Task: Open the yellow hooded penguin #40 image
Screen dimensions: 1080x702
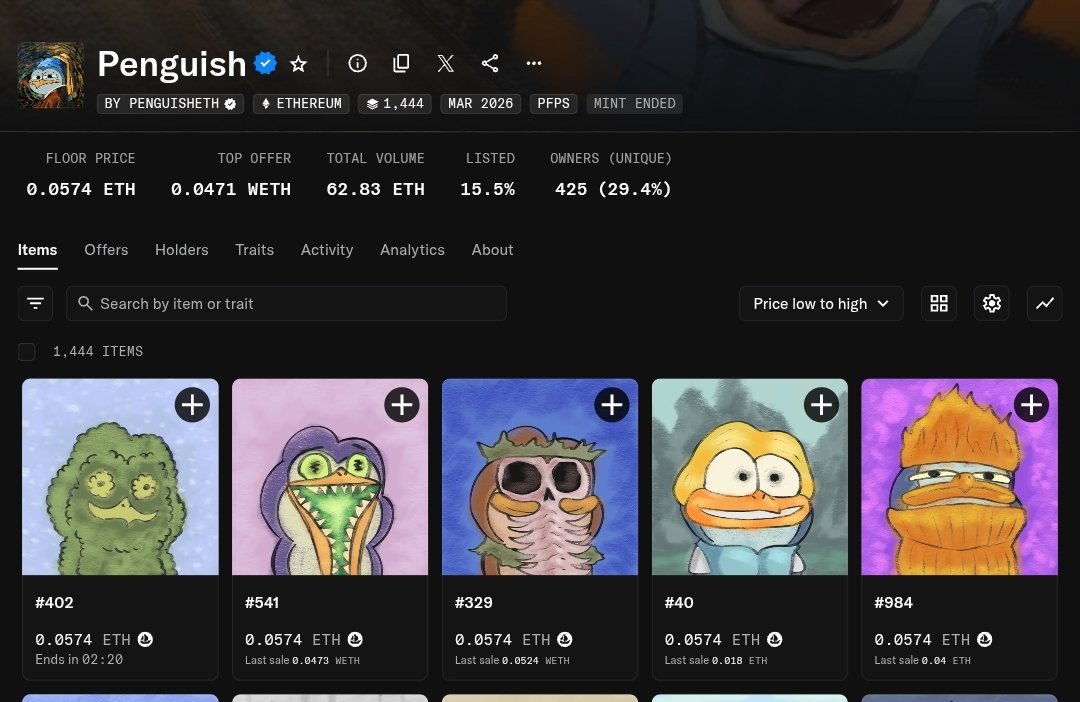Action: (749, 477)
